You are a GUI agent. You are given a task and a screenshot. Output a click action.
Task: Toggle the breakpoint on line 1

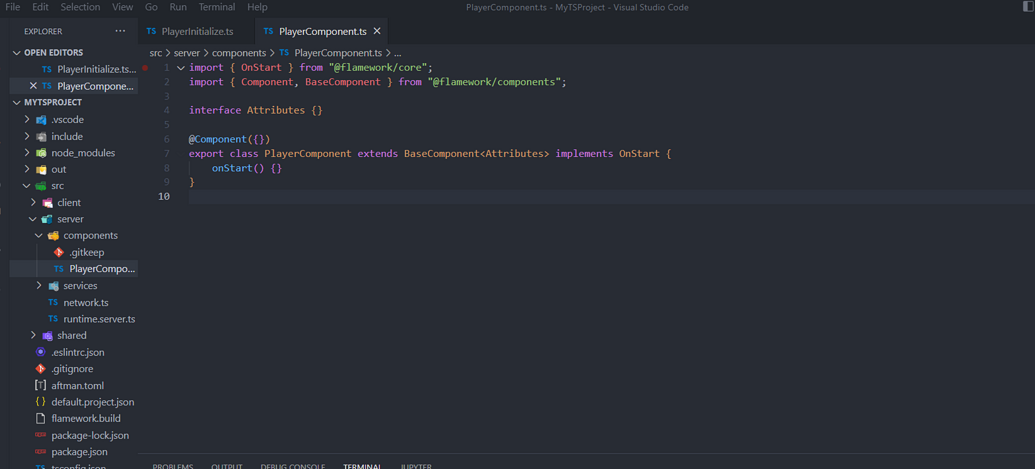coord(146,68)
